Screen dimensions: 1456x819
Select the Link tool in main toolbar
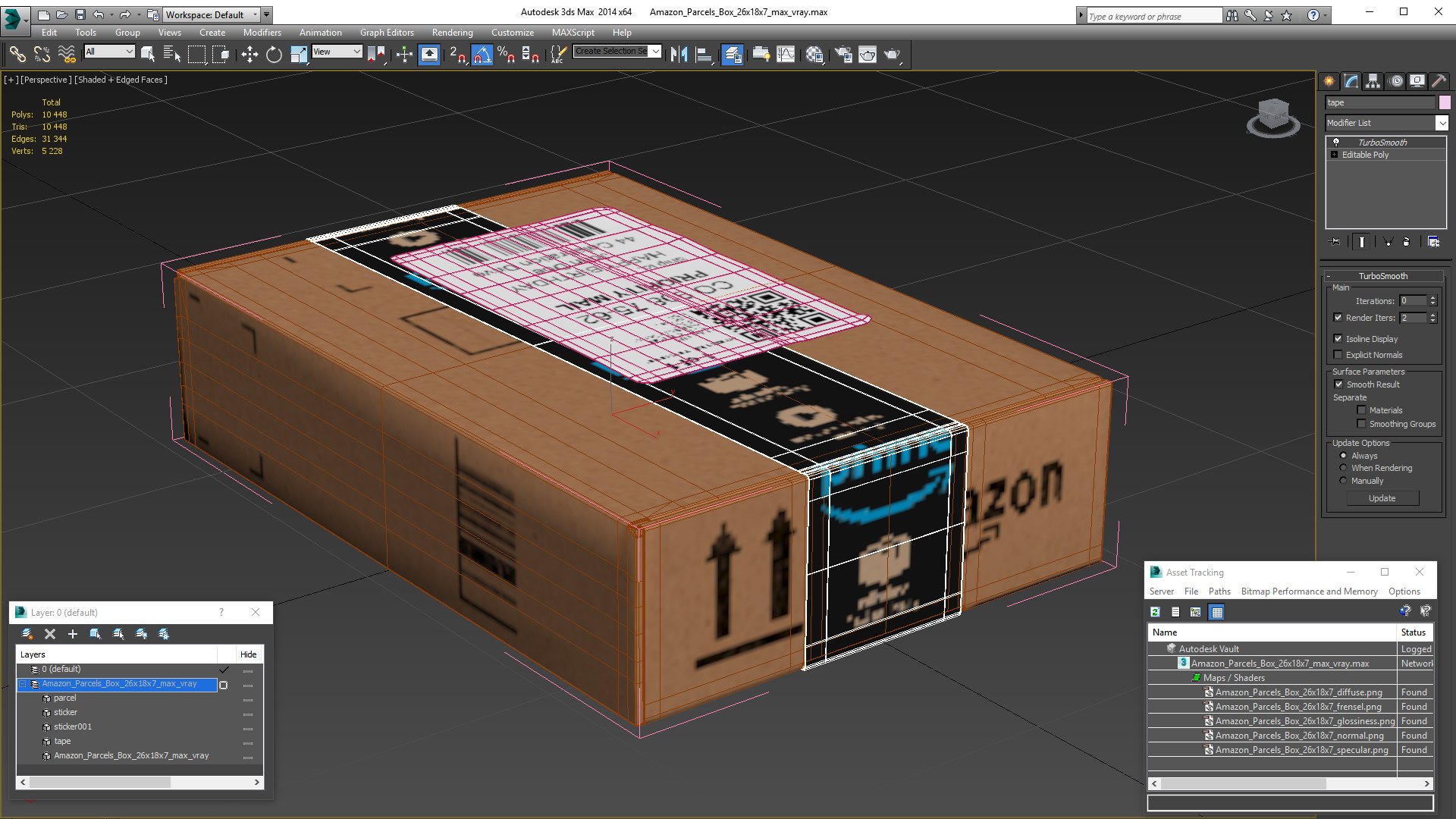(x=17, y=54)
